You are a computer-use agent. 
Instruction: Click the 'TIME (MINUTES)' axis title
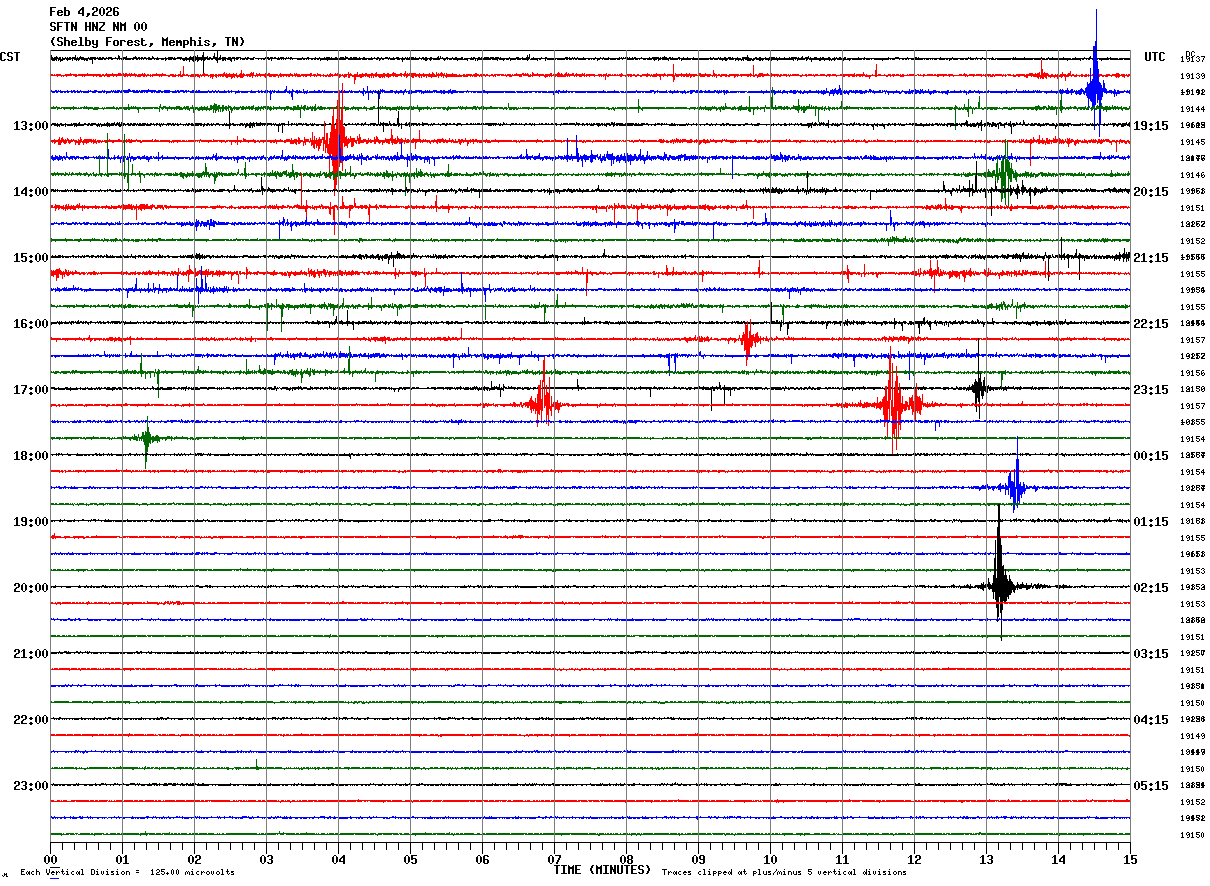[602, 870]
